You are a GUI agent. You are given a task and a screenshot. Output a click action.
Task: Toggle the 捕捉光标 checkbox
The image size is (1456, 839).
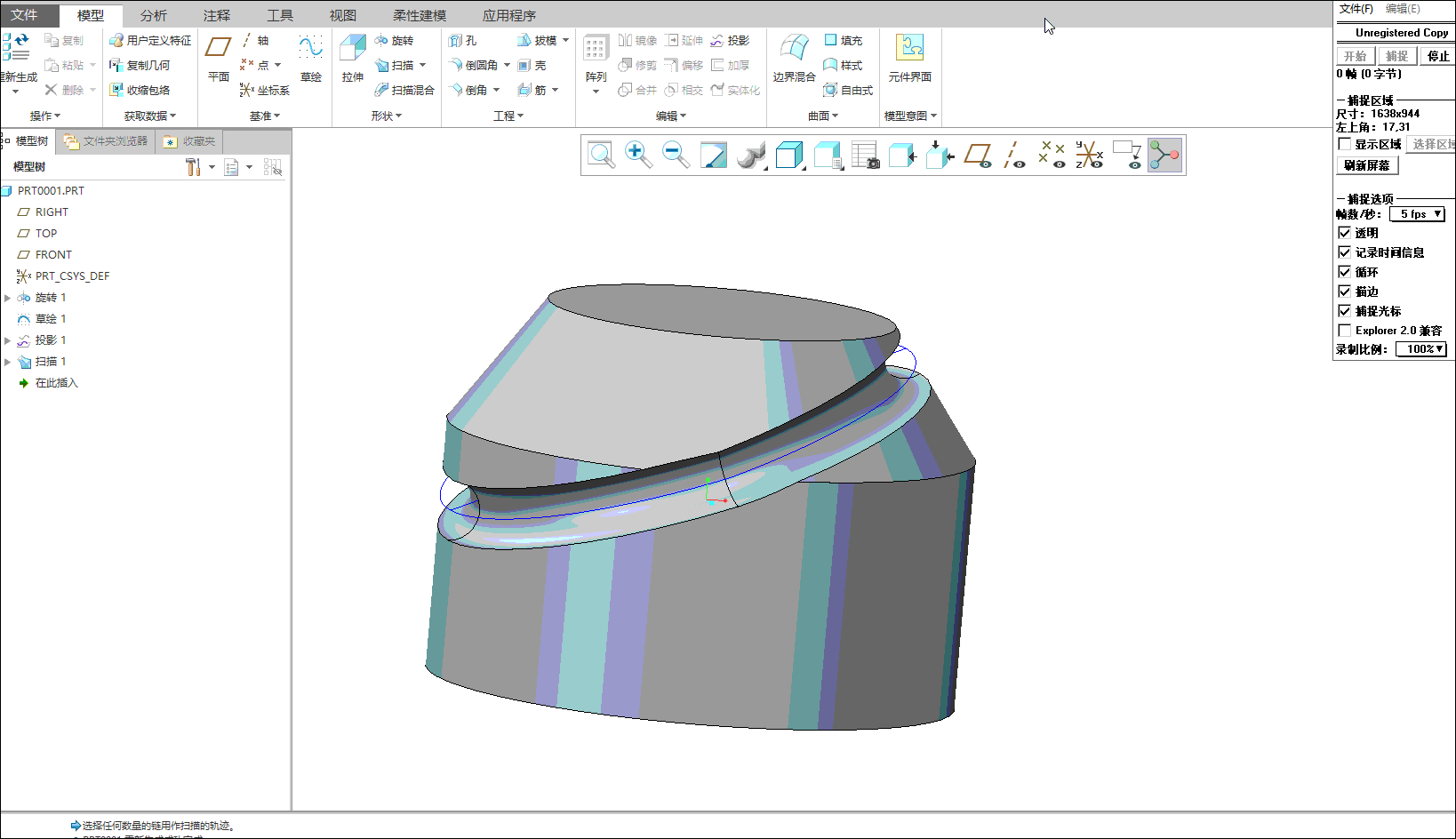tap(1344, 311)
